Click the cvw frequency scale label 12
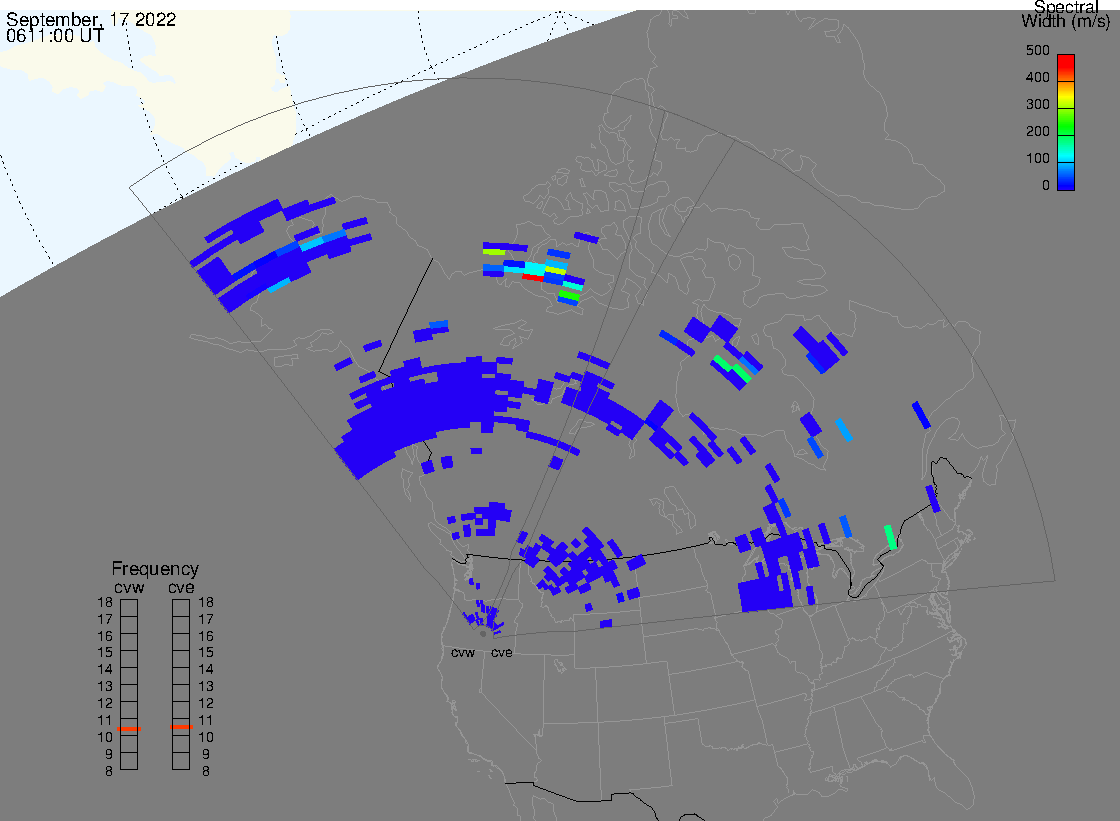 click(x=105, y=703)
